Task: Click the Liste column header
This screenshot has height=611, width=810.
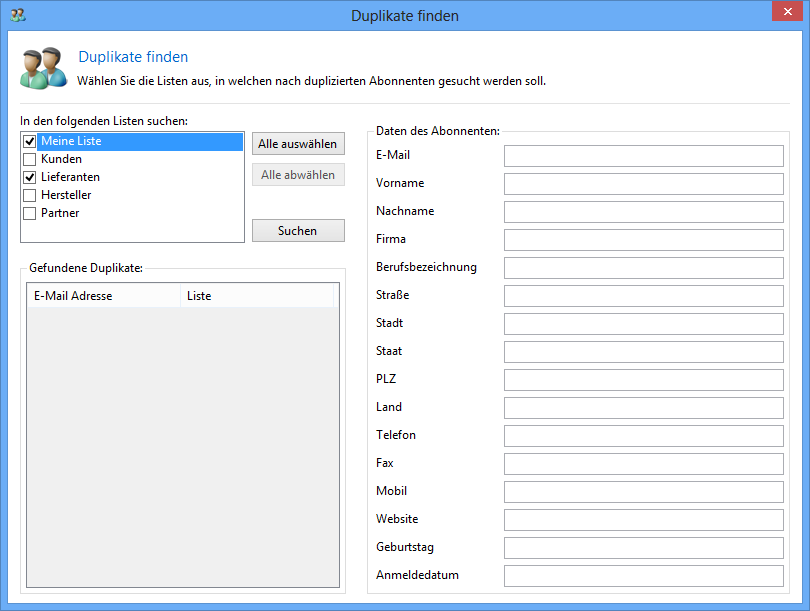Action: coord(257,296)
